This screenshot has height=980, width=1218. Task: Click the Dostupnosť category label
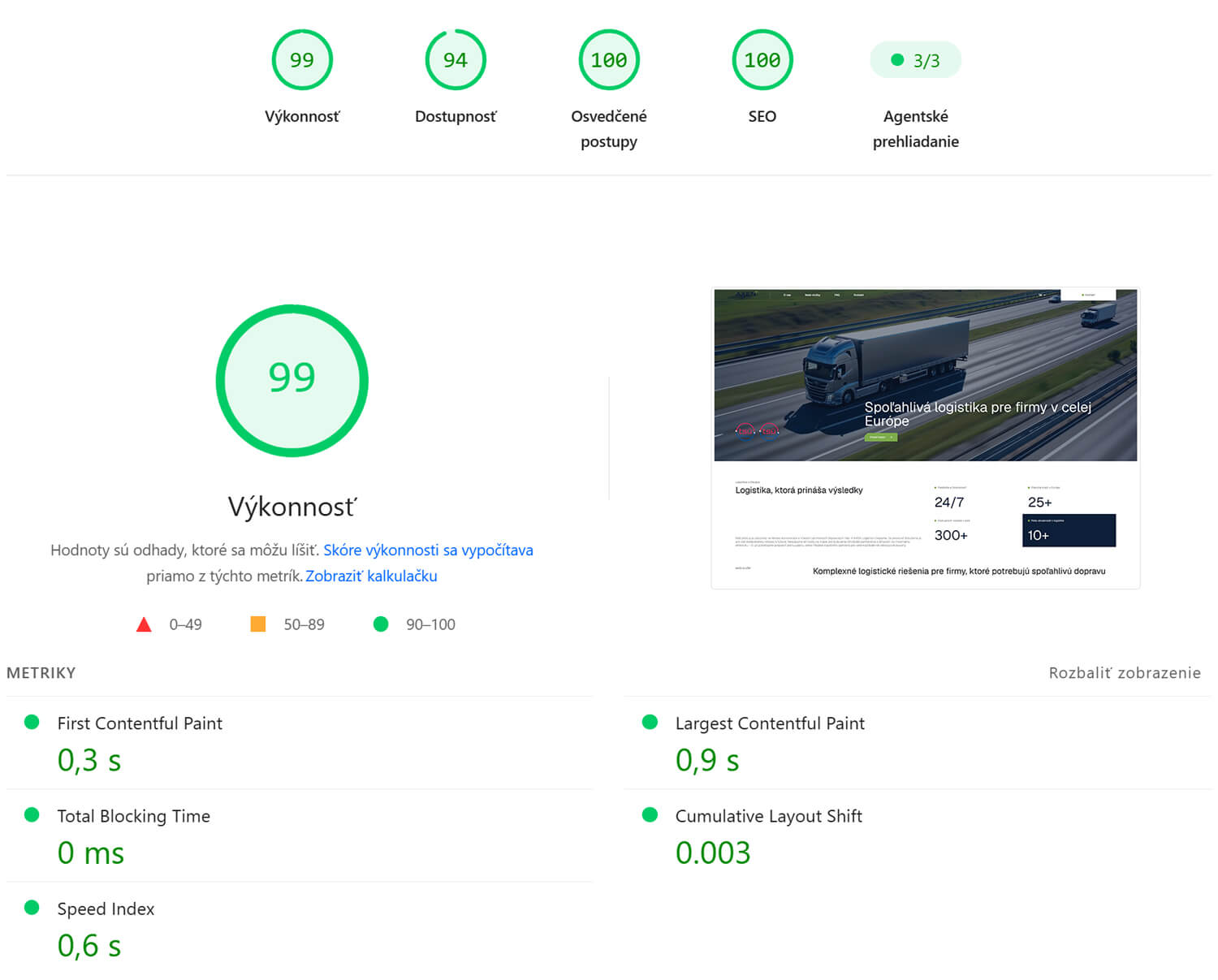coord(456,116)
